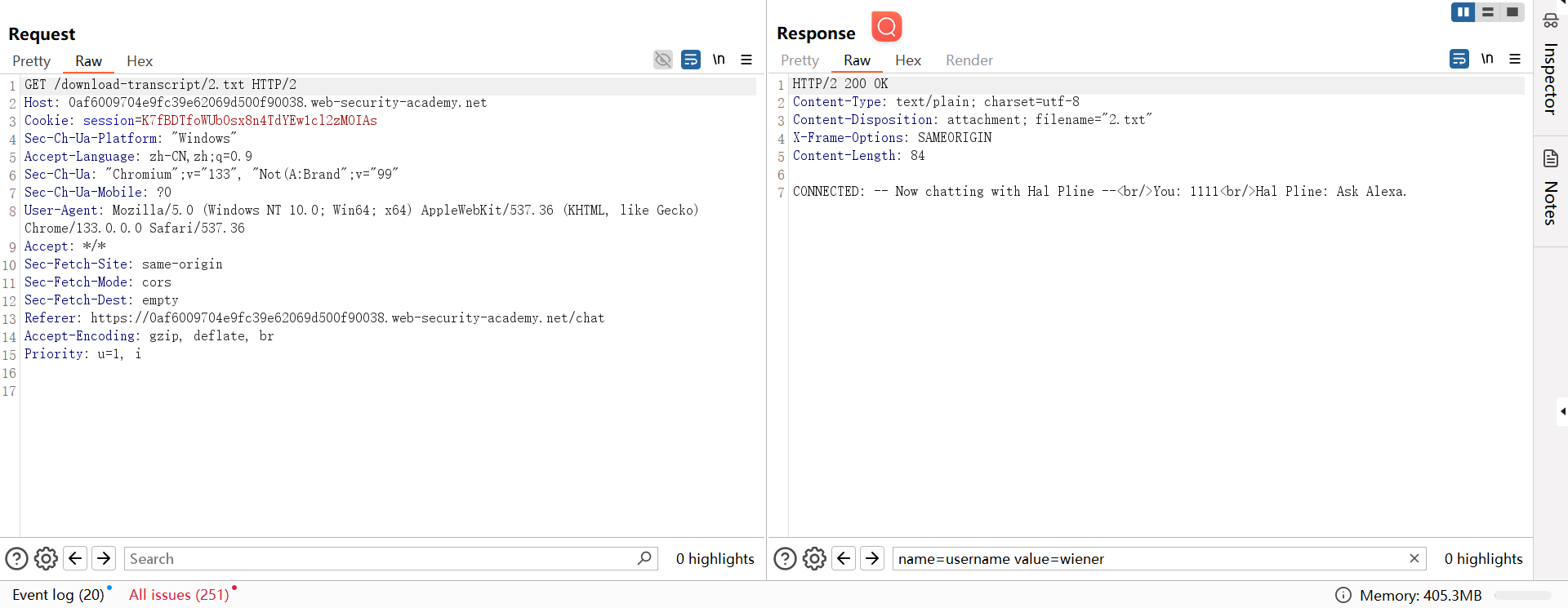
Task: Go to next match in request search
Action: (x=104, y=558)
